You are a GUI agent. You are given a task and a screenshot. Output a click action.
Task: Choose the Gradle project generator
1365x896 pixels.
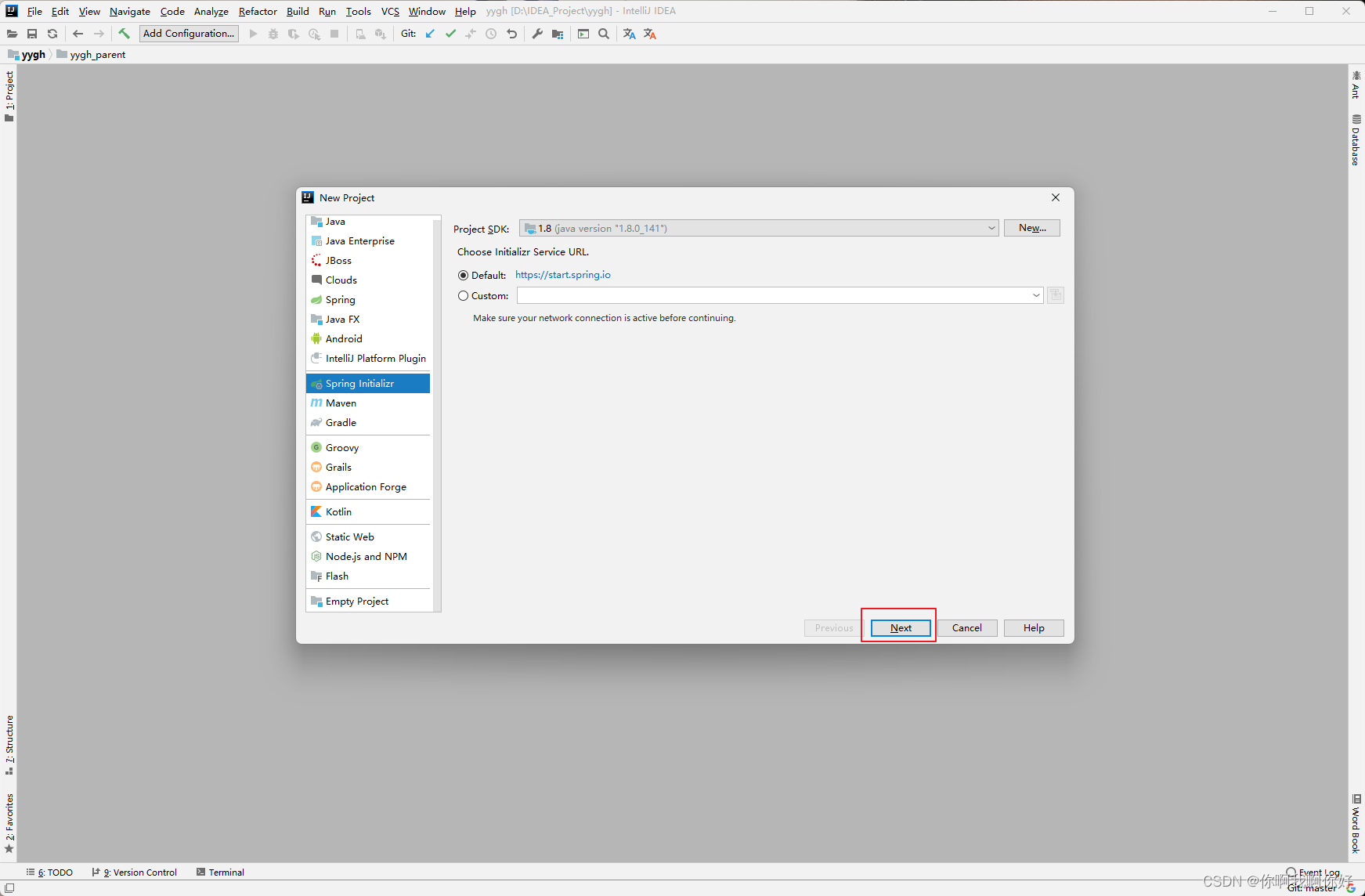[x=340, y=422]
